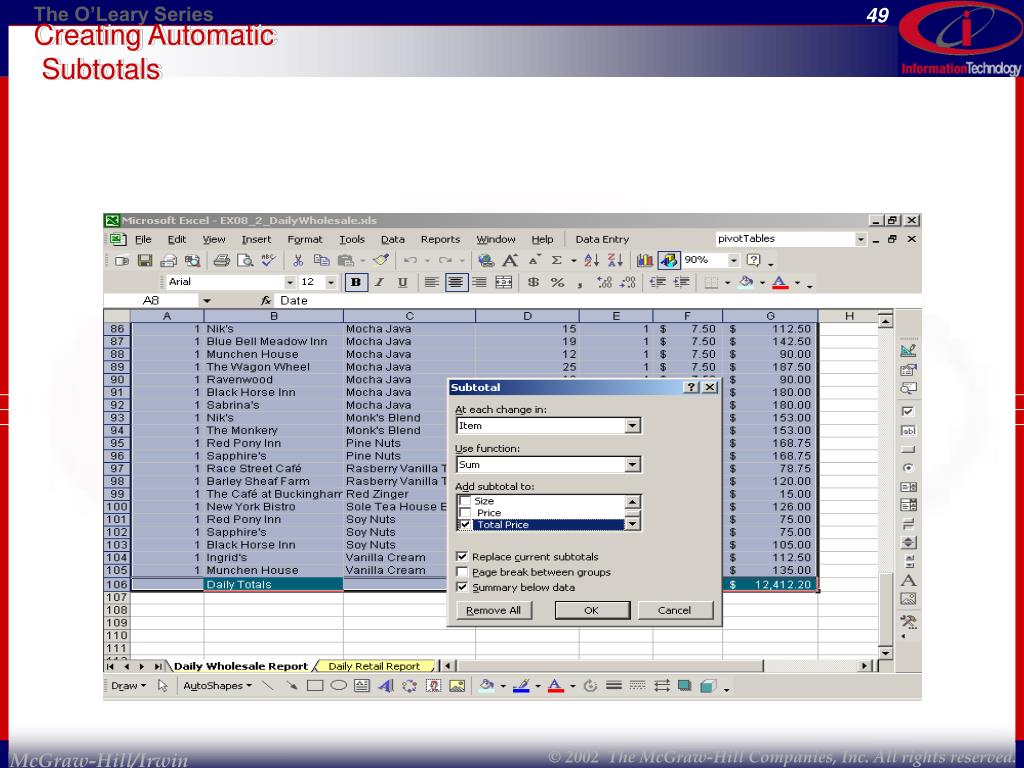The height and width of the screenshot is (768, 1024).
Task: Open the font name dropdown arrow
Action: coord(289,282)
